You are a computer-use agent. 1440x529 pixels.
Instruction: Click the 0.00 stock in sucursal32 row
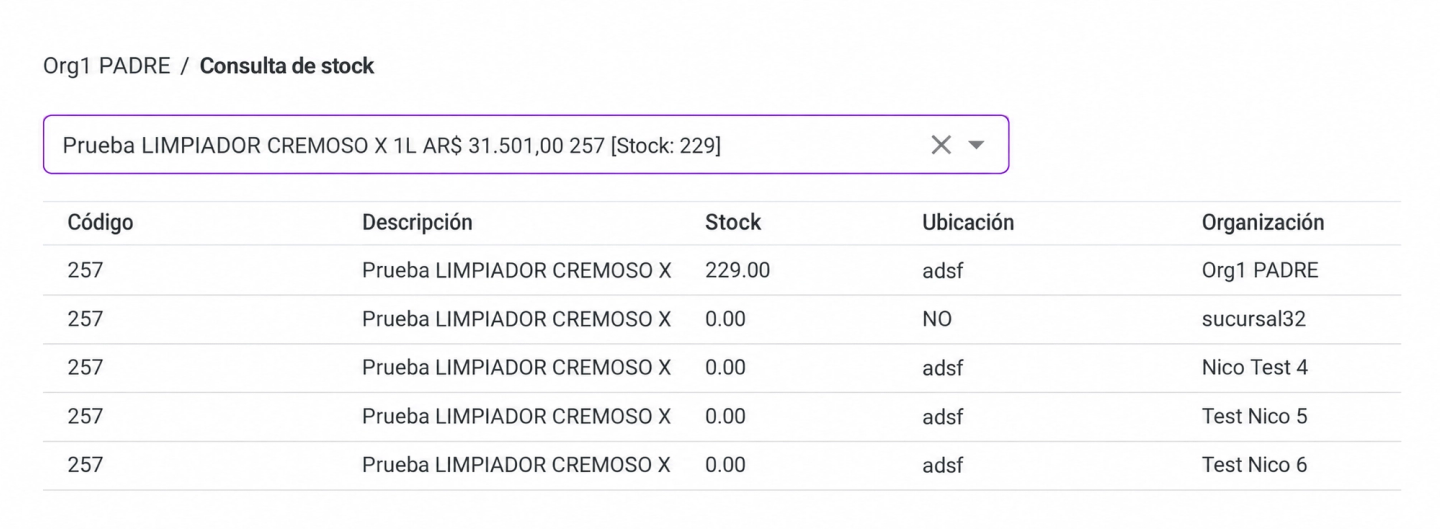pyautogui.click(x=725, y=319)
